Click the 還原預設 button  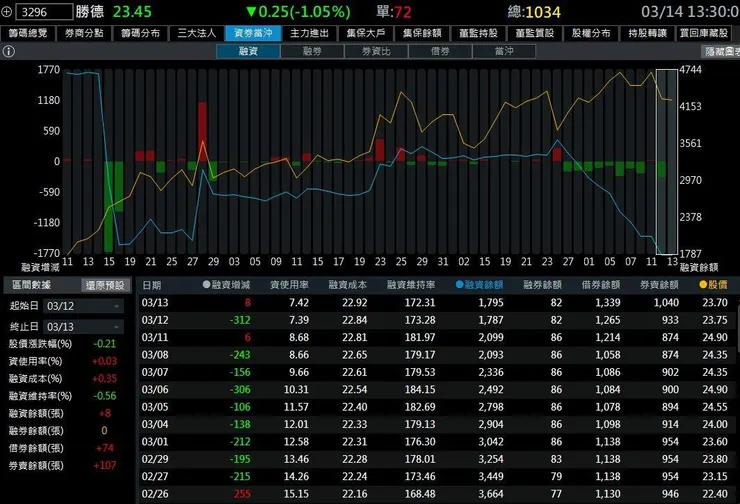click(105, 286)
